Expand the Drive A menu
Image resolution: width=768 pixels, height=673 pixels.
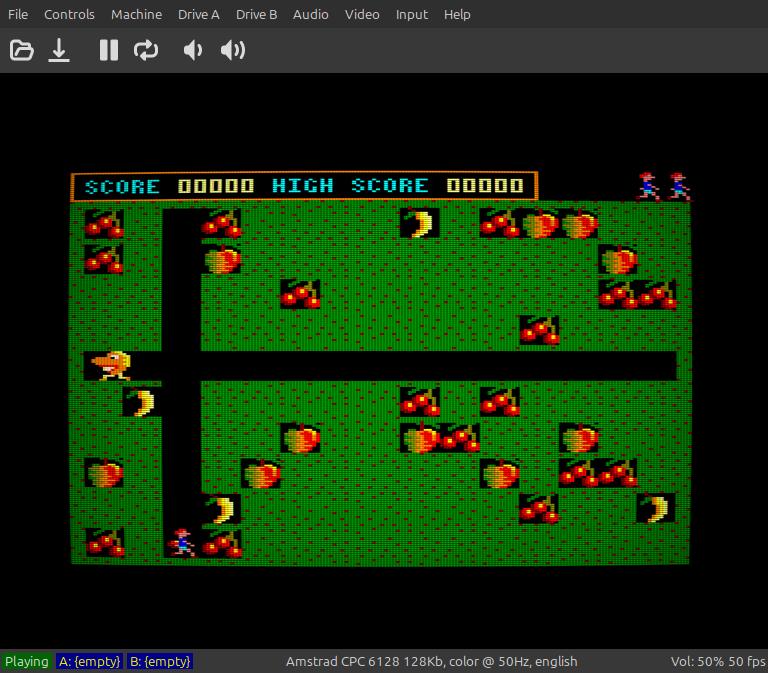click(x=199, y=14)
